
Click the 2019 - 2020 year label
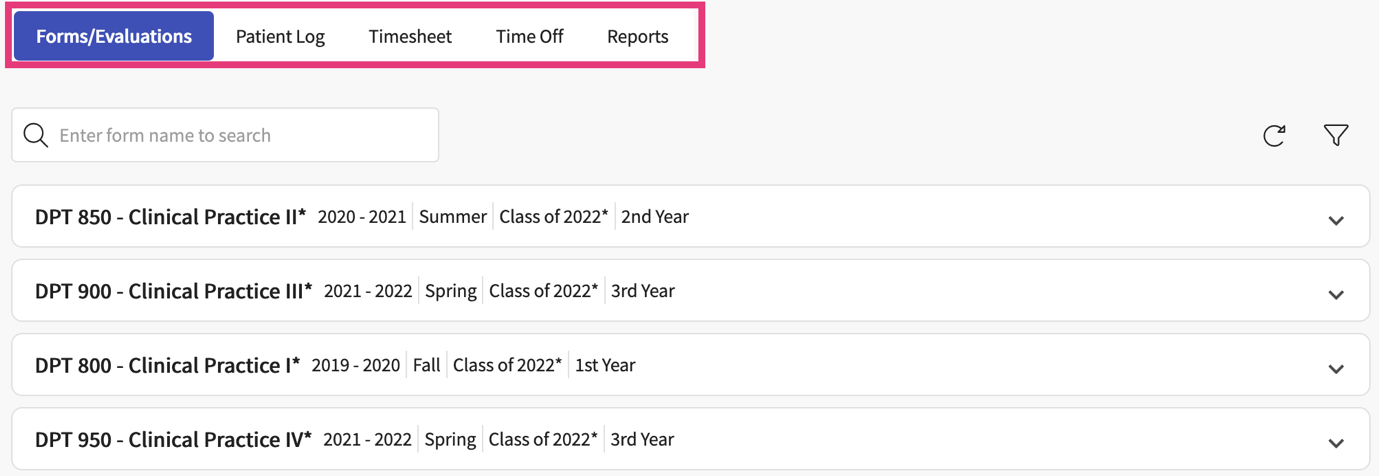coord(356,365)
